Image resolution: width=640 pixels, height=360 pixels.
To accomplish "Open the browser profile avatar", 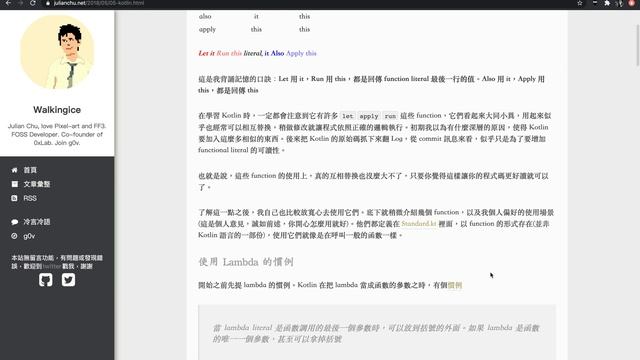I will 632,3.
